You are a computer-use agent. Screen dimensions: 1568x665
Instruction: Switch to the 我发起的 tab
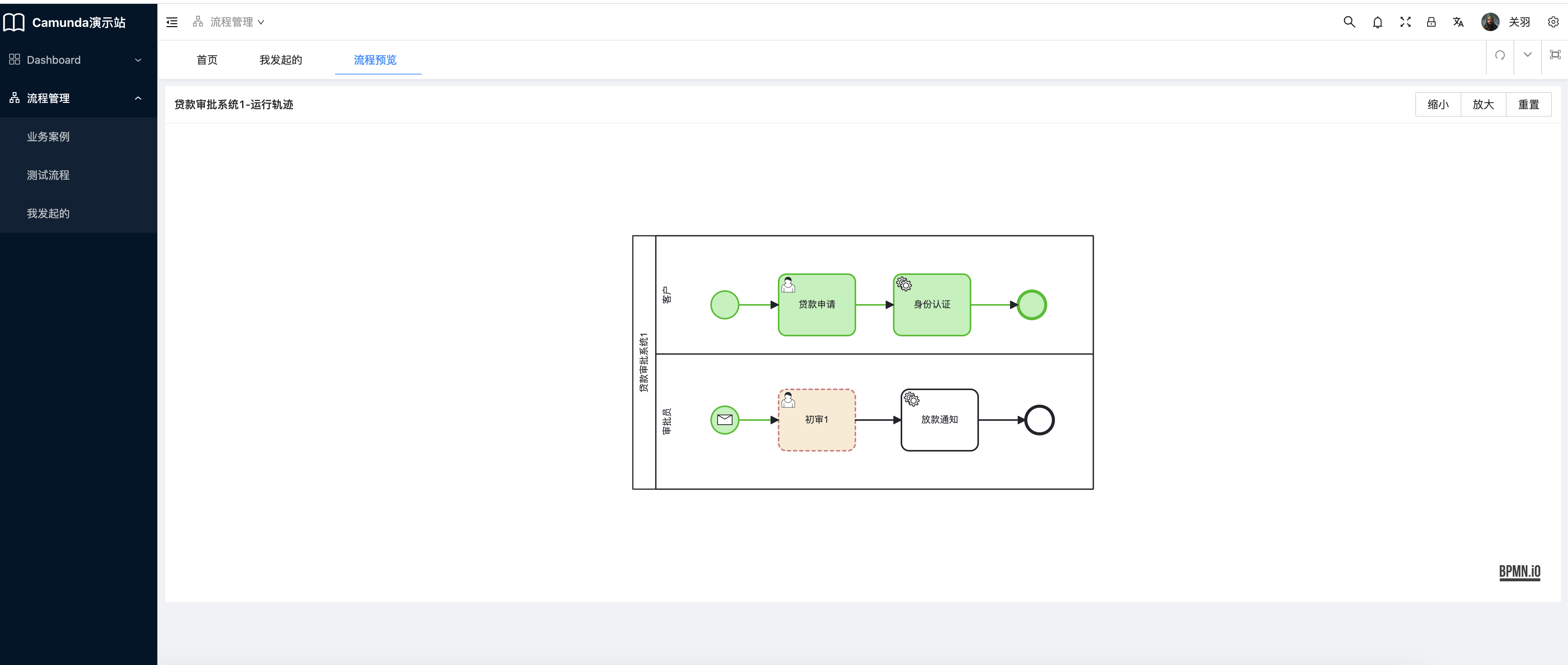pyautogui.click(x=281, y=60)
